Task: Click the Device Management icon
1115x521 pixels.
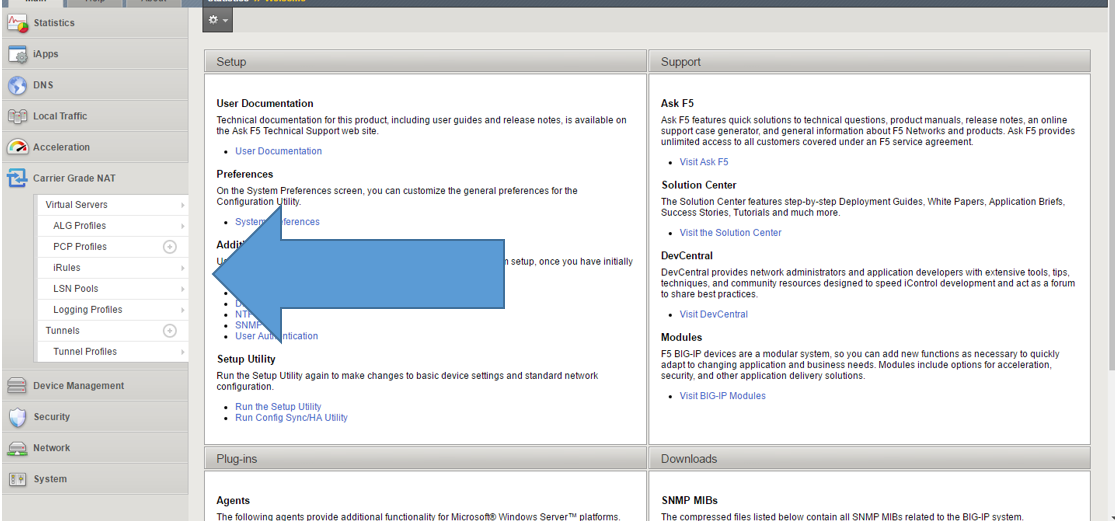Action: (17, 386)
